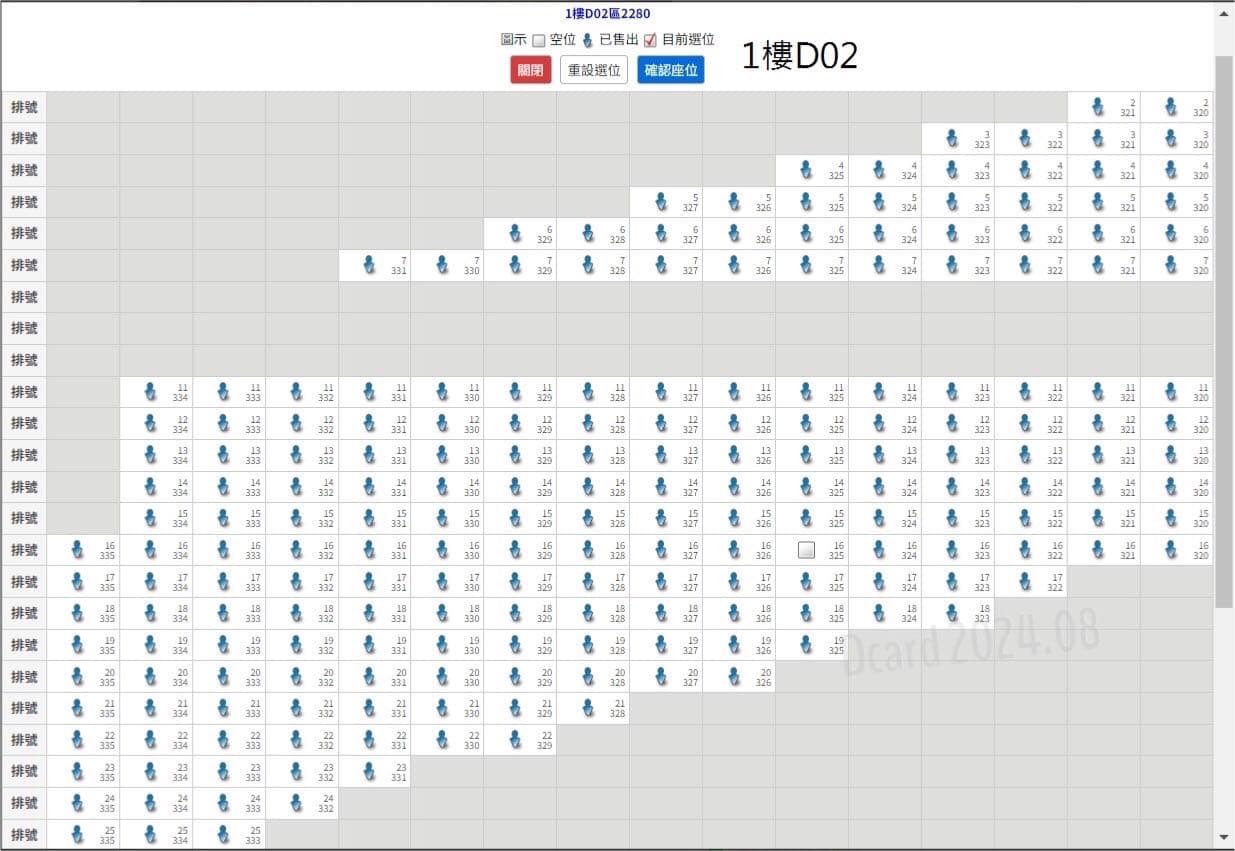Click the vertical scrollbar thumb

pos(1224,330)
